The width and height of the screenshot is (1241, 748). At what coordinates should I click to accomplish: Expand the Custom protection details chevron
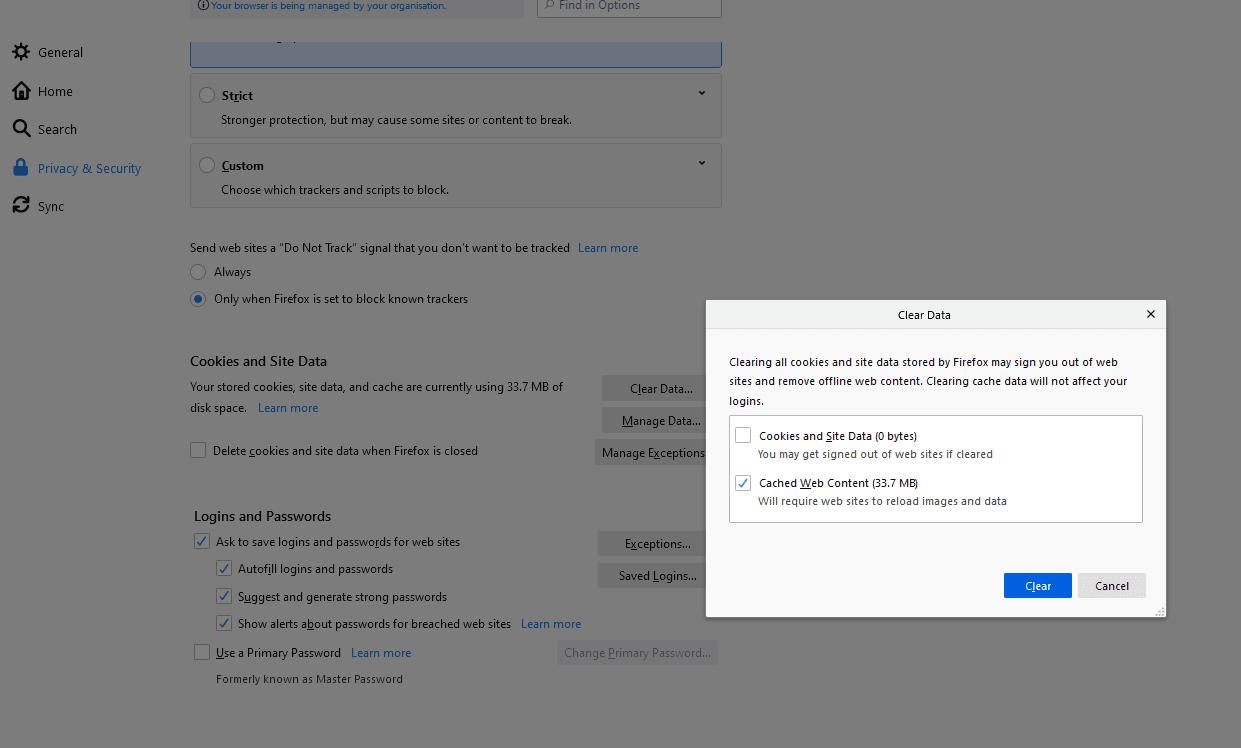(x=701, y=163)
